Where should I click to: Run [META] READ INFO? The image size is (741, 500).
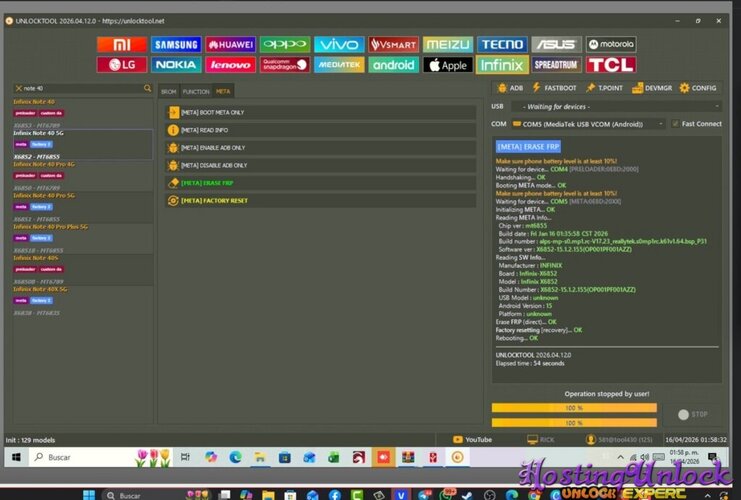(321, 130)
